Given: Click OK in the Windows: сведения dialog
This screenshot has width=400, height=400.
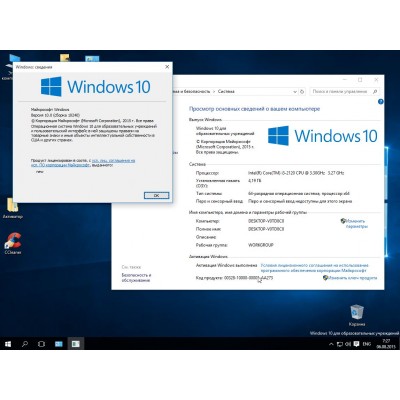Looking at the screenshot, I should pyautogui.click(x=156, y=195).
